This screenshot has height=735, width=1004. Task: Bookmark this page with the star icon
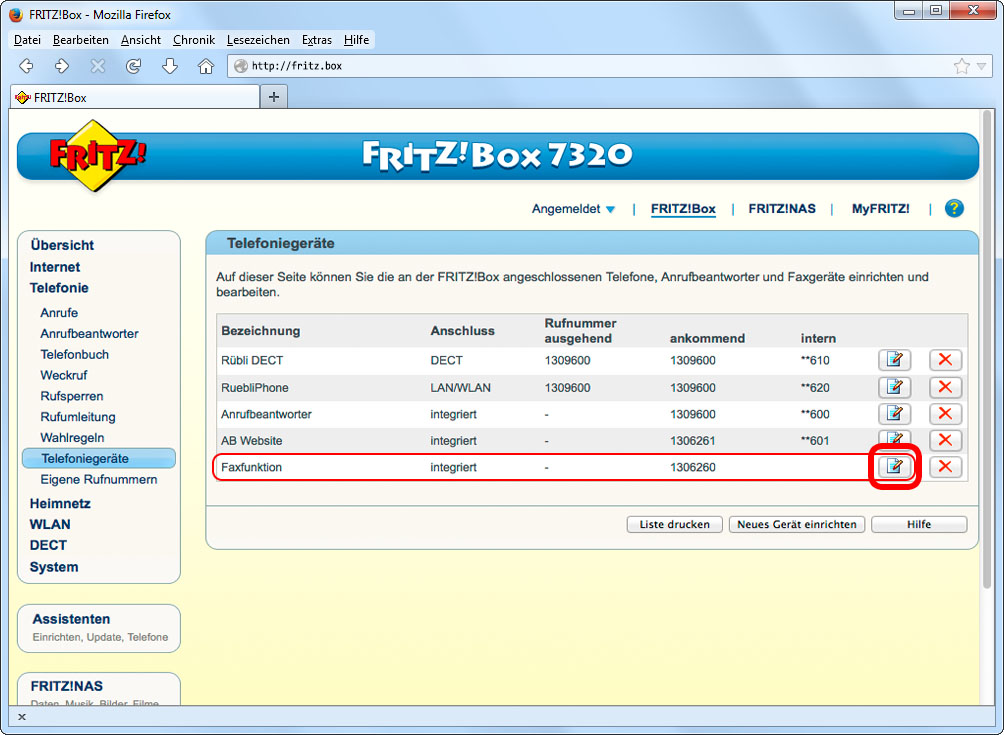click(961, 66)
